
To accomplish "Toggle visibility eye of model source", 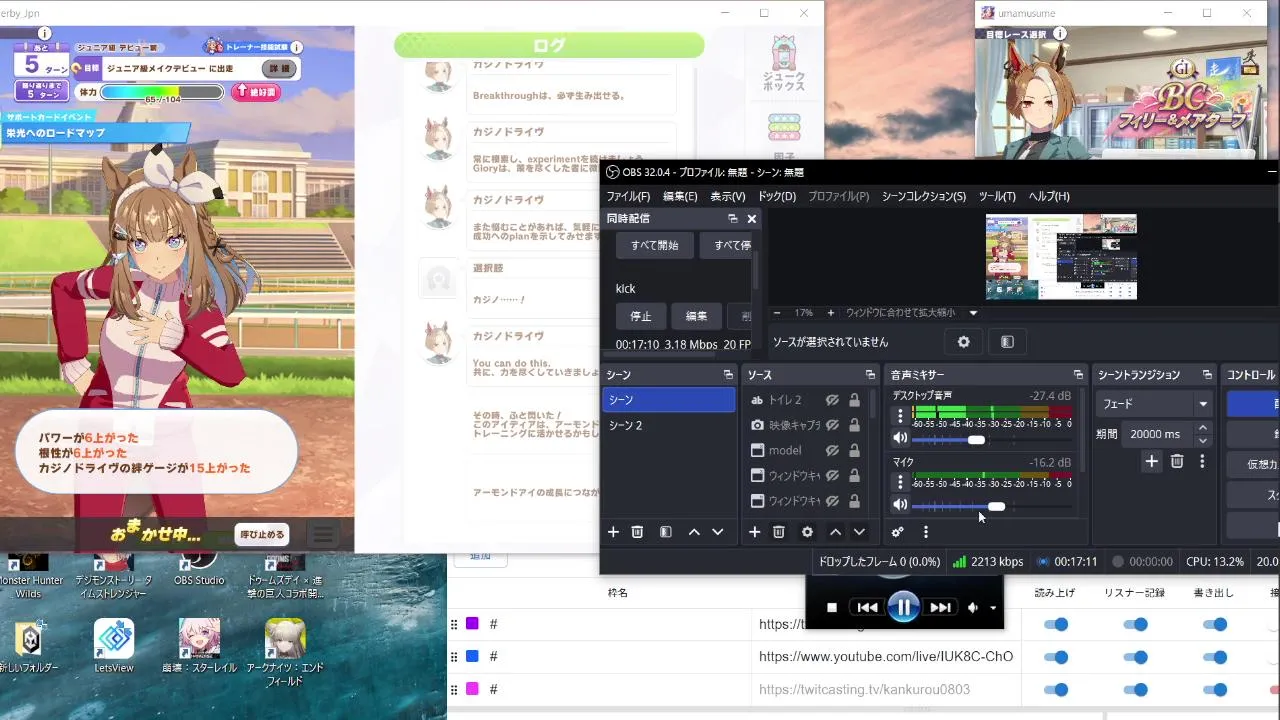I will [832, 450].
